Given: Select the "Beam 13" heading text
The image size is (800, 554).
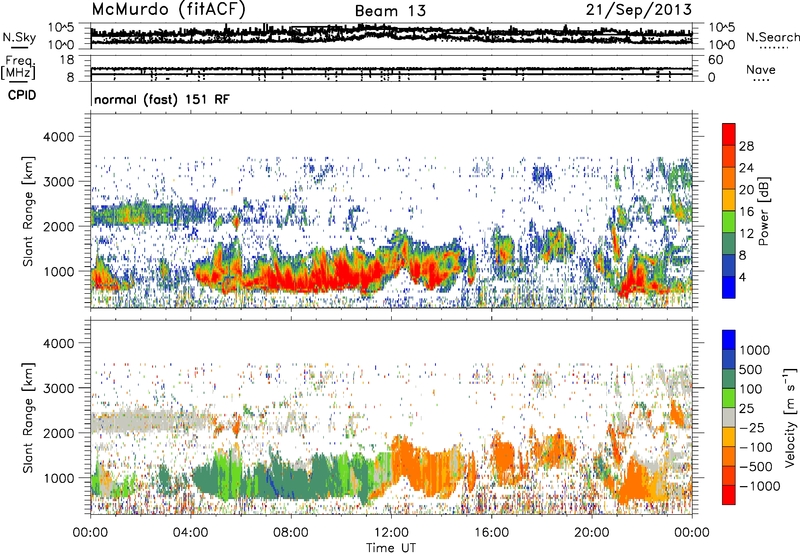Looking at the screenshot, I should (x=390, y=11).
